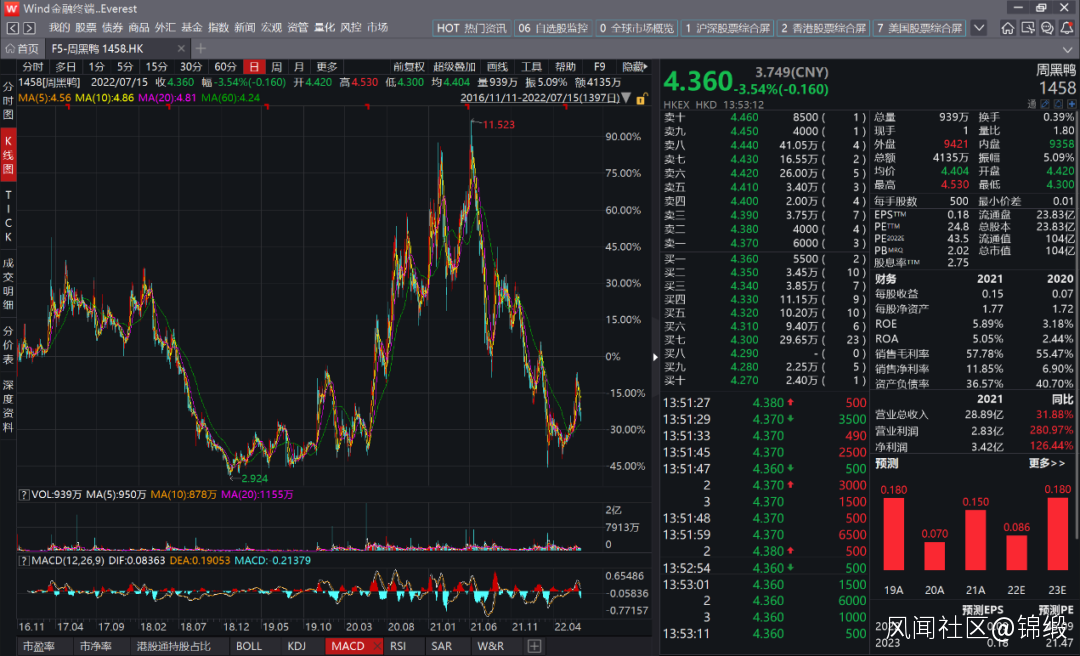
Task: Open the 基金 menu
Action: [192, 28]
